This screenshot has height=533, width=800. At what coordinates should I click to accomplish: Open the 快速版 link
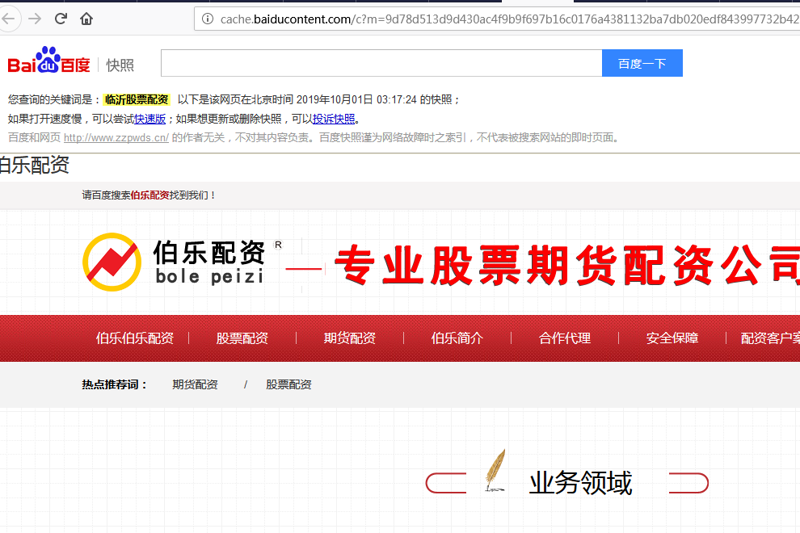pos(149,119)
